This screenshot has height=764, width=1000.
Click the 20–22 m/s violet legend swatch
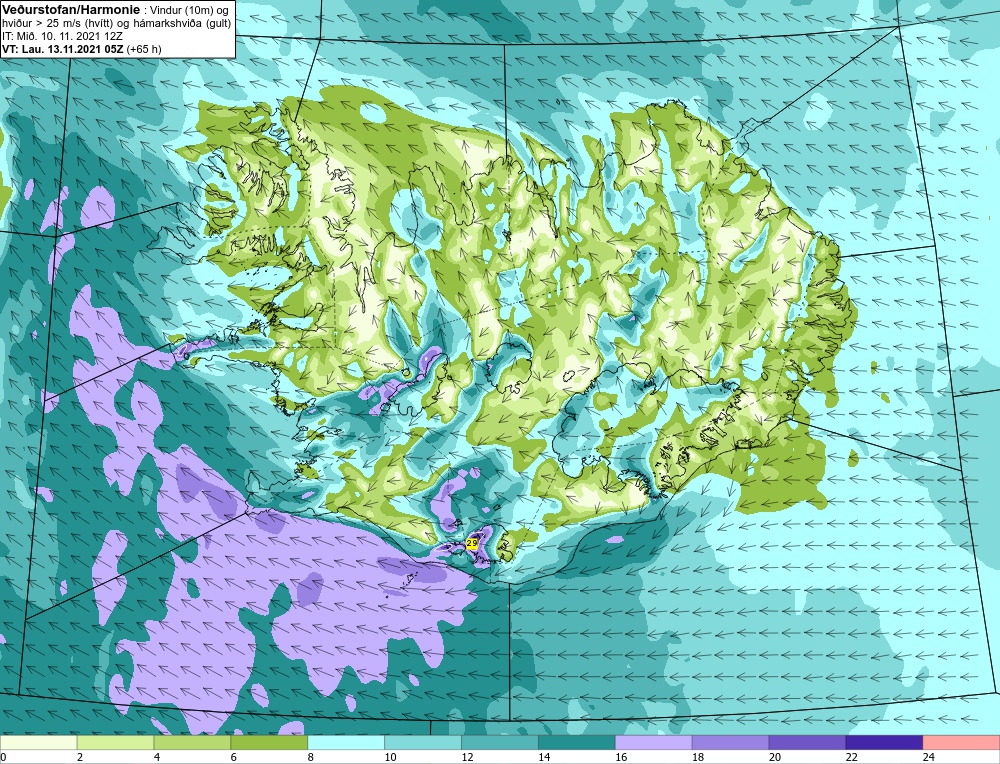[807, 742]
